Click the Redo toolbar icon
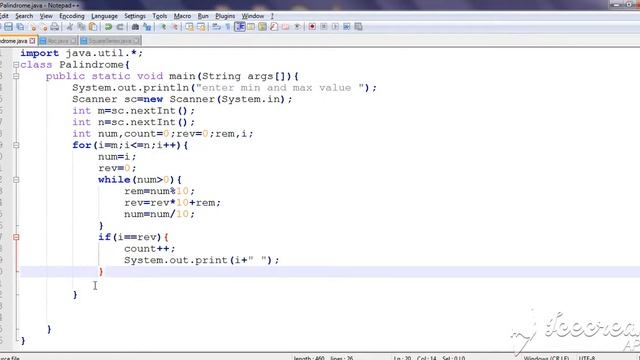This screenshot has height=360, width=640. coord(120,27)
